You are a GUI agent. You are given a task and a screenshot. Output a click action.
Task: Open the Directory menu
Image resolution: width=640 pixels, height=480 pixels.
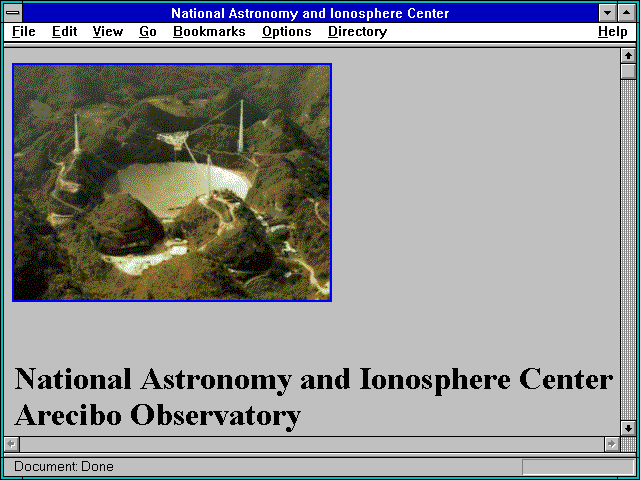(x=358, y=32)
